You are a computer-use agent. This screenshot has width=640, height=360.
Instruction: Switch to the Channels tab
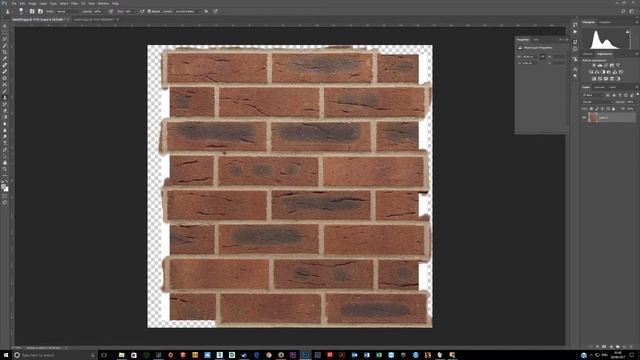pos(600,87)
